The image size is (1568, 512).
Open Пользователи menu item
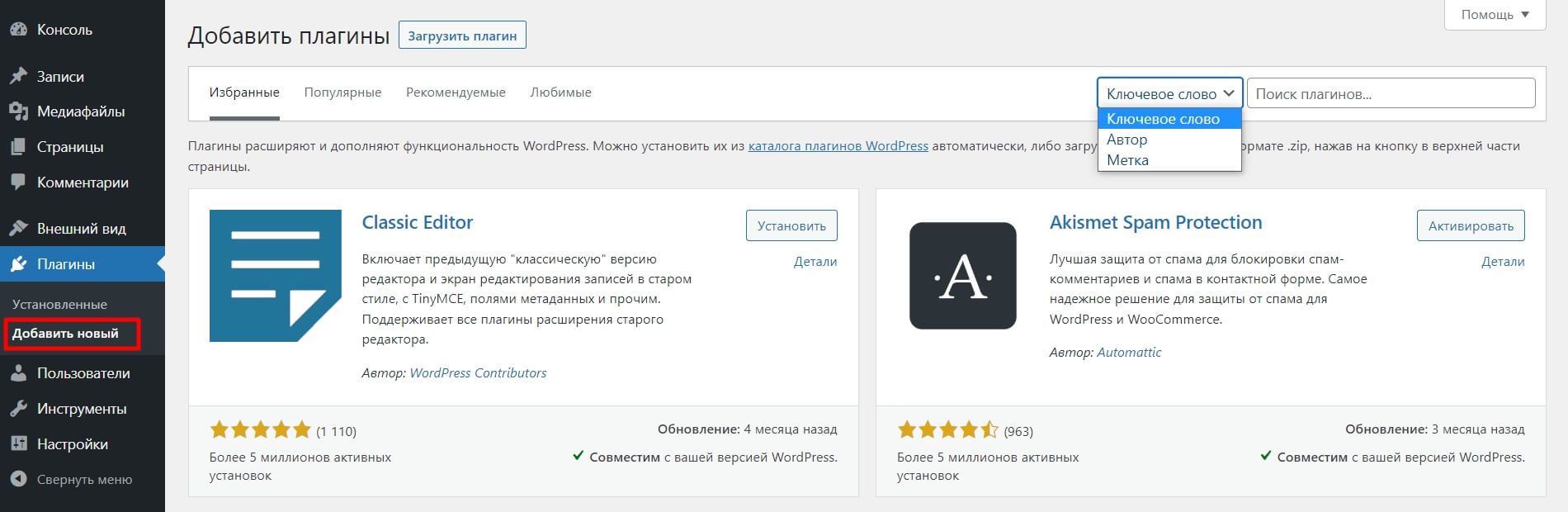[83, 373]
